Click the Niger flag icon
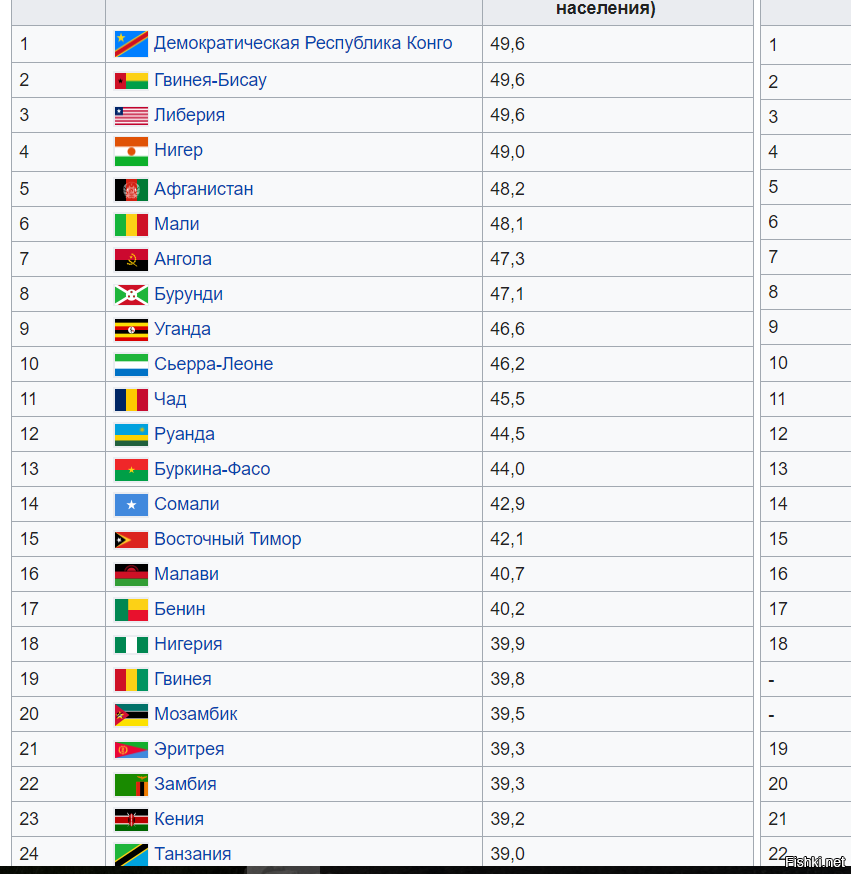 [131, 151]
